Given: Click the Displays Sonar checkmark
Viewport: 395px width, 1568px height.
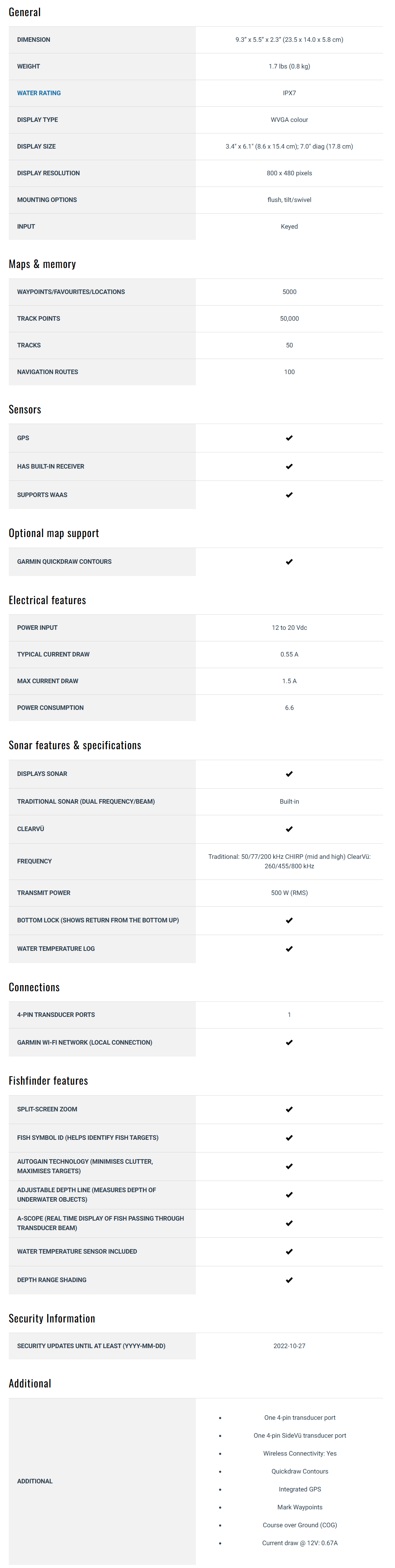Looking at the screenshot, I should pyautogui.click(x=289, y=774).
